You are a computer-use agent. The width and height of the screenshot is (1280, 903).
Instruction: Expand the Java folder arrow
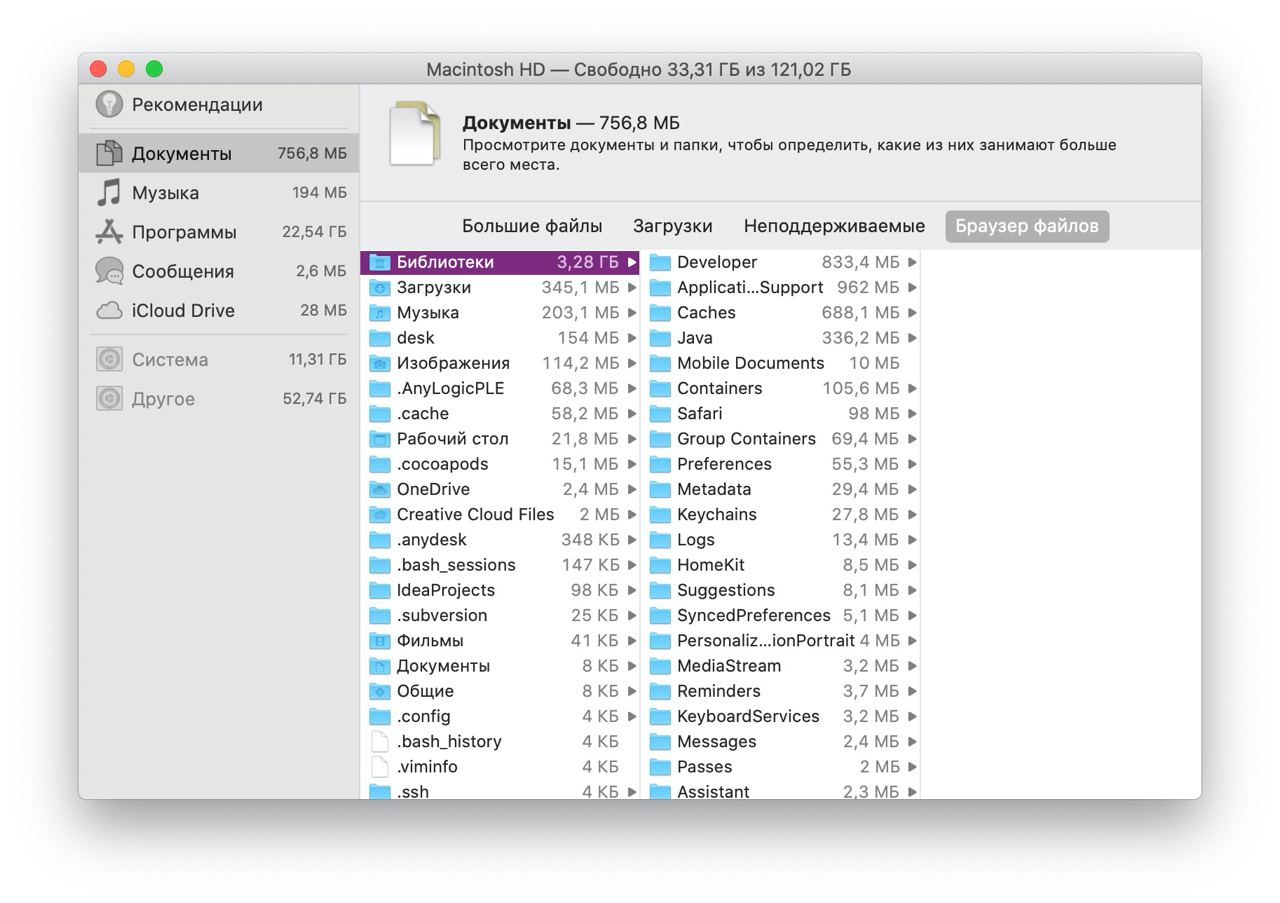912,338
